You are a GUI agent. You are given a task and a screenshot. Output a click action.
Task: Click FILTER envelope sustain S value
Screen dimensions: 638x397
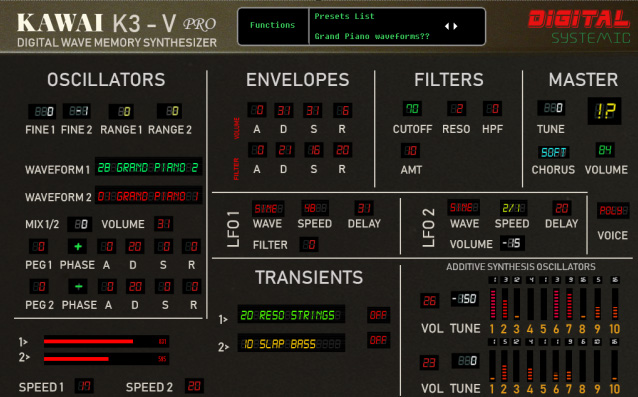(314, 150)
